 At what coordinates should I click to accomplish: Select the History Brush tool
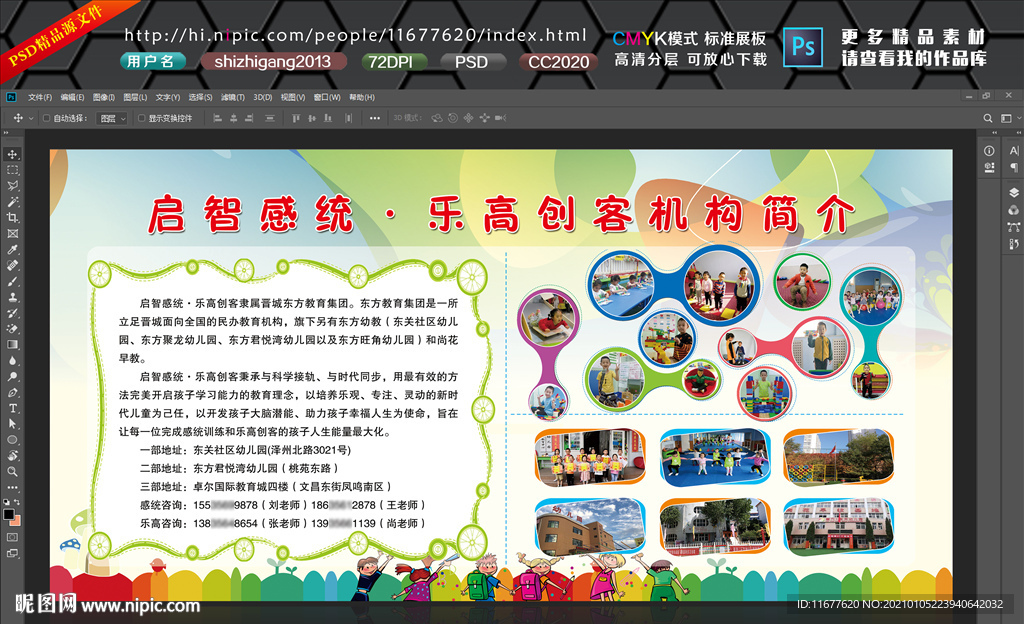12,313
